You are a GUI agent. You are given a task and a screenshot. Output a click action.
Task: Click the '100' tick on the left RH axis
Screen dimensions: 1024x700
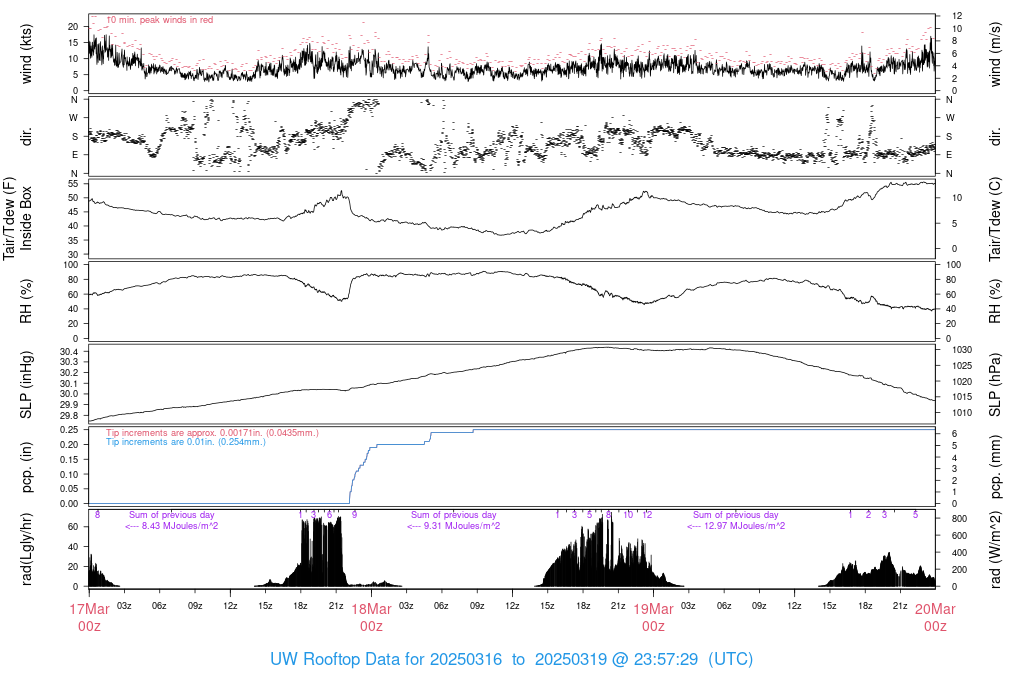(71, 265)
